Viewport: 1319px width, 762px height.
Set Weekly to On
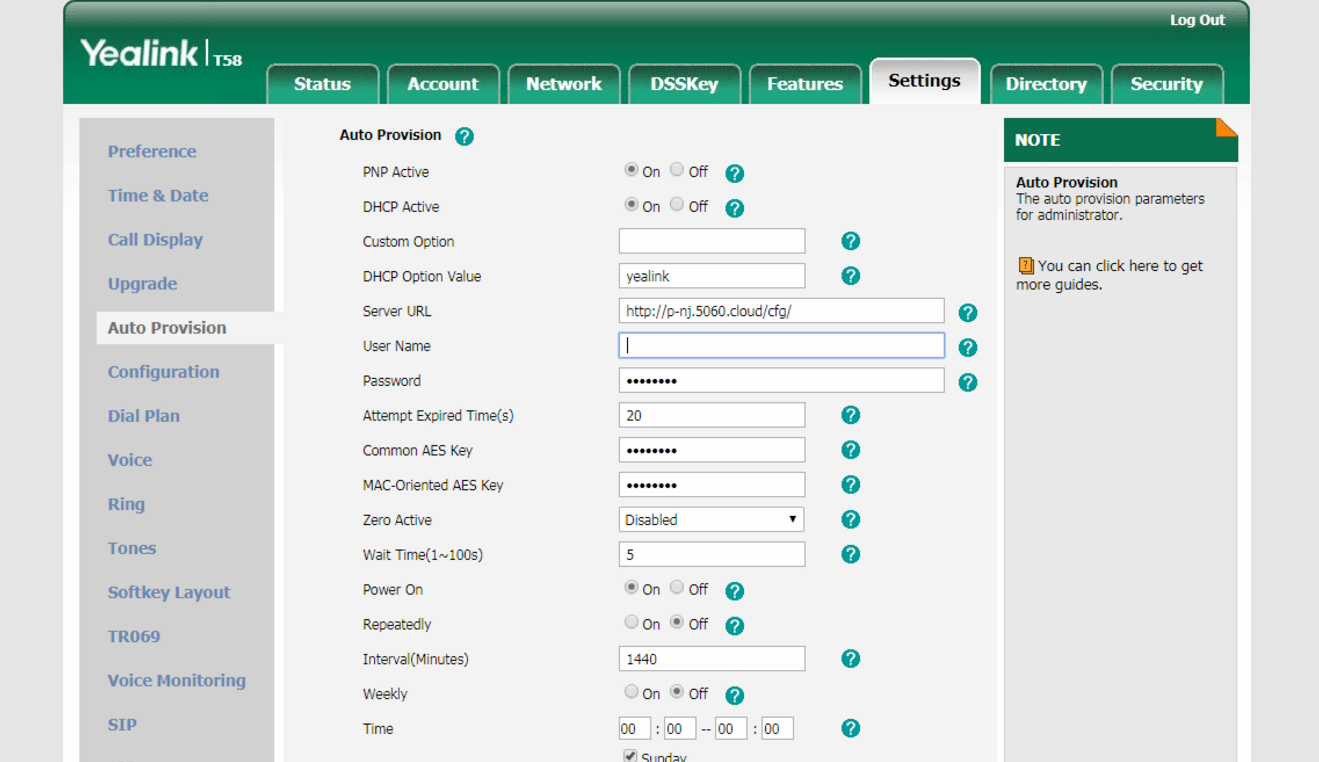[631, 692]
